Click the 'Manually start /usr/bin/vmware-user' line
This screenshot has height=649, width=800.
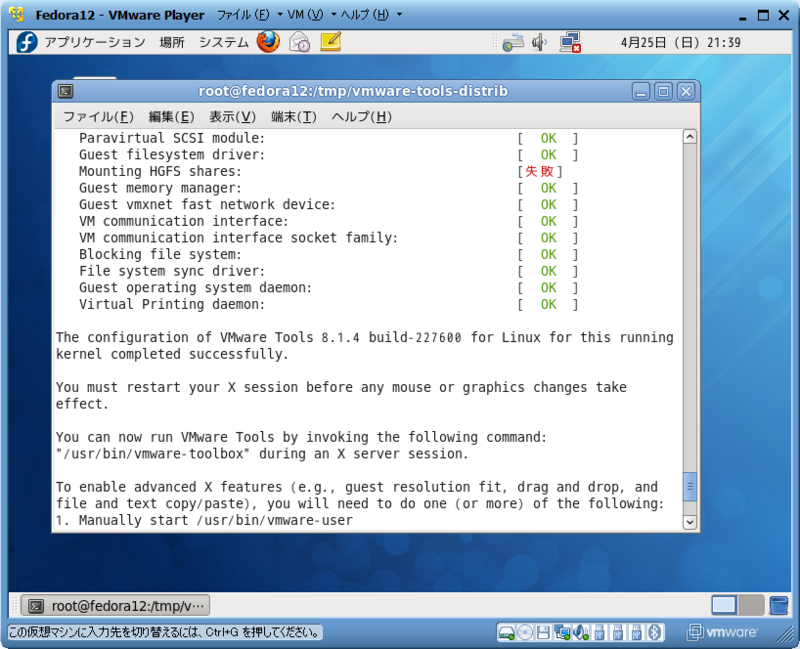(216, 520)
